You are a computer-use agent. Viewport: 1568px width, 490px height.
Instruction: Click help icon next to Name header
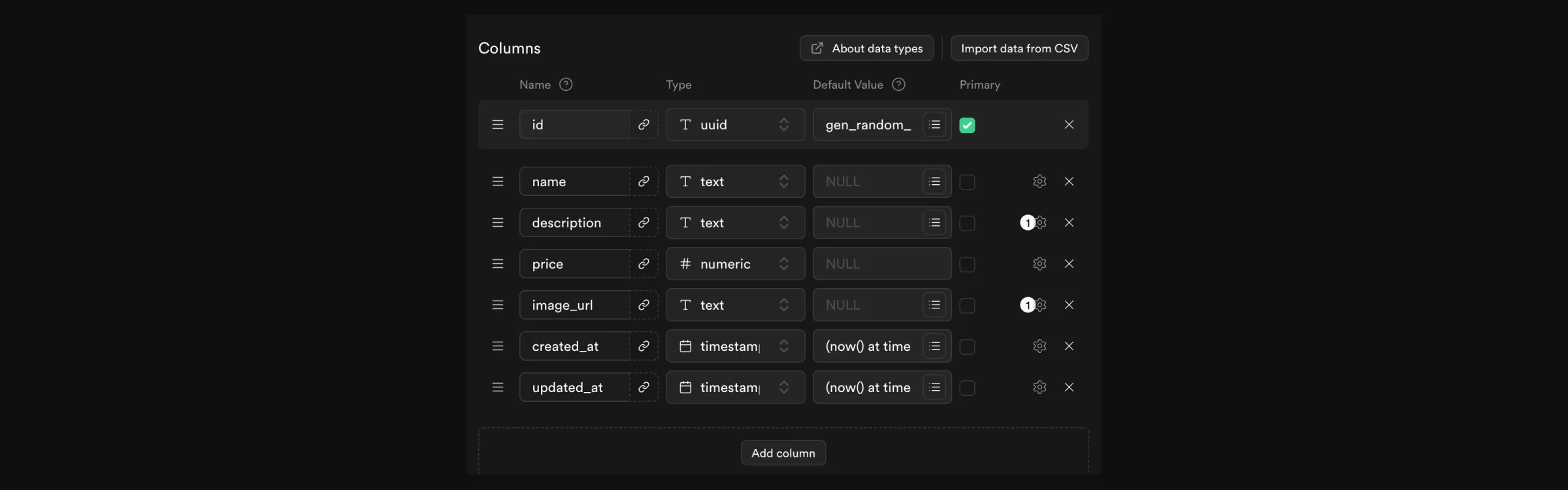[x=566, y=84]
